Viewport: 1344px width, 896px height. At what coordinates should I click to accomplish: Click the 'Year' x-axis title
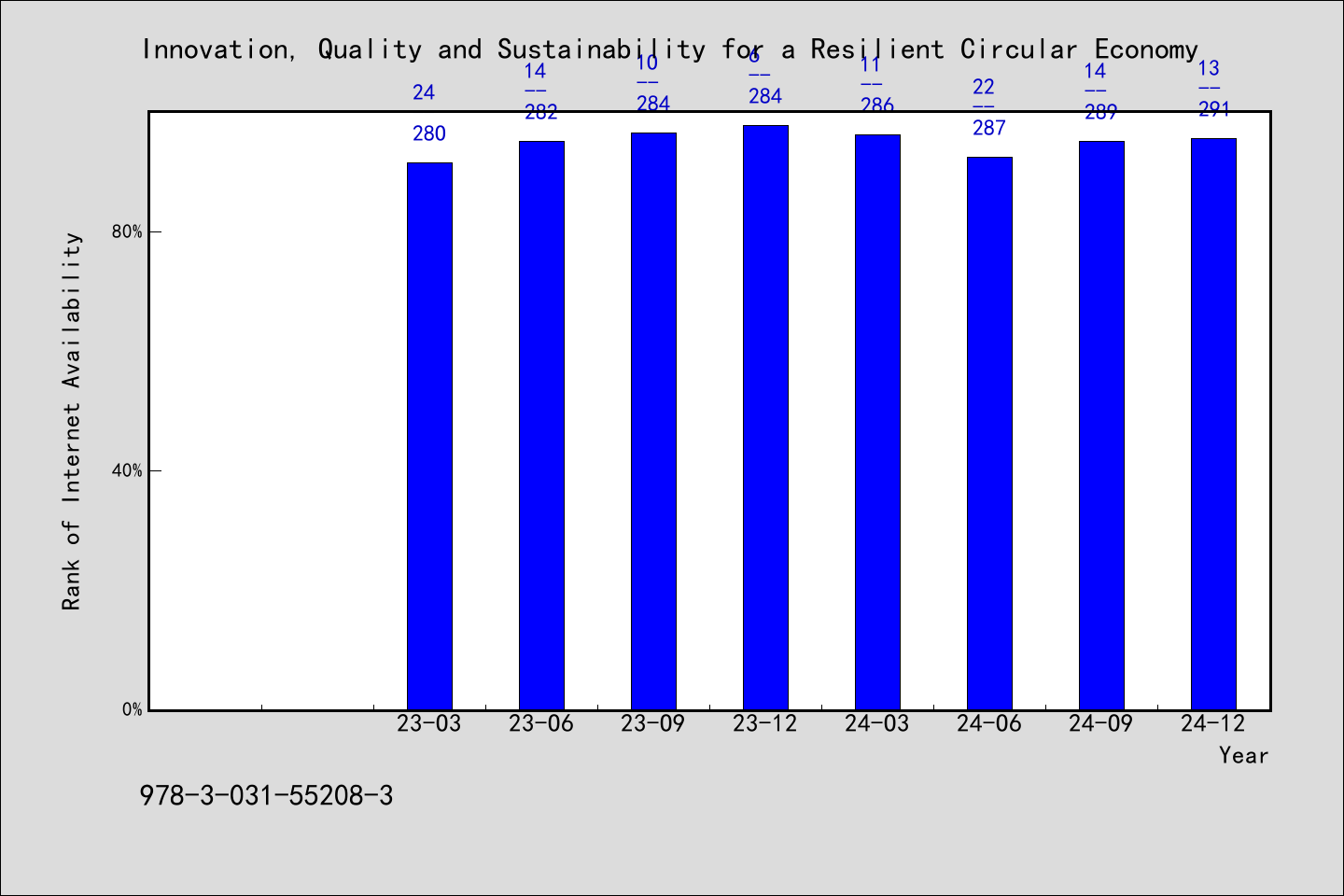[x=1243, y=755]
